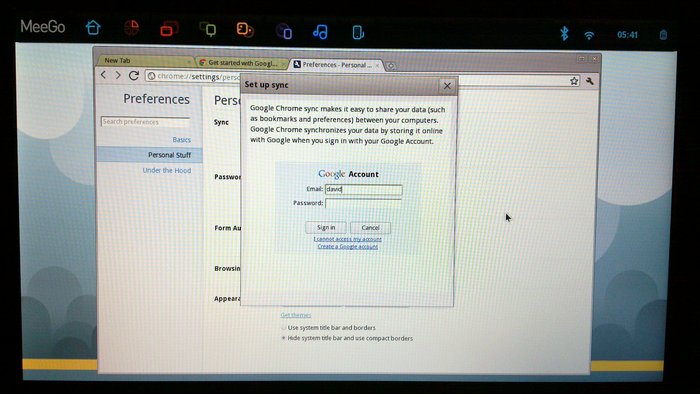Click the Search preferences field
The height and width of the screenshot is (394, 700).
(146, 122)
